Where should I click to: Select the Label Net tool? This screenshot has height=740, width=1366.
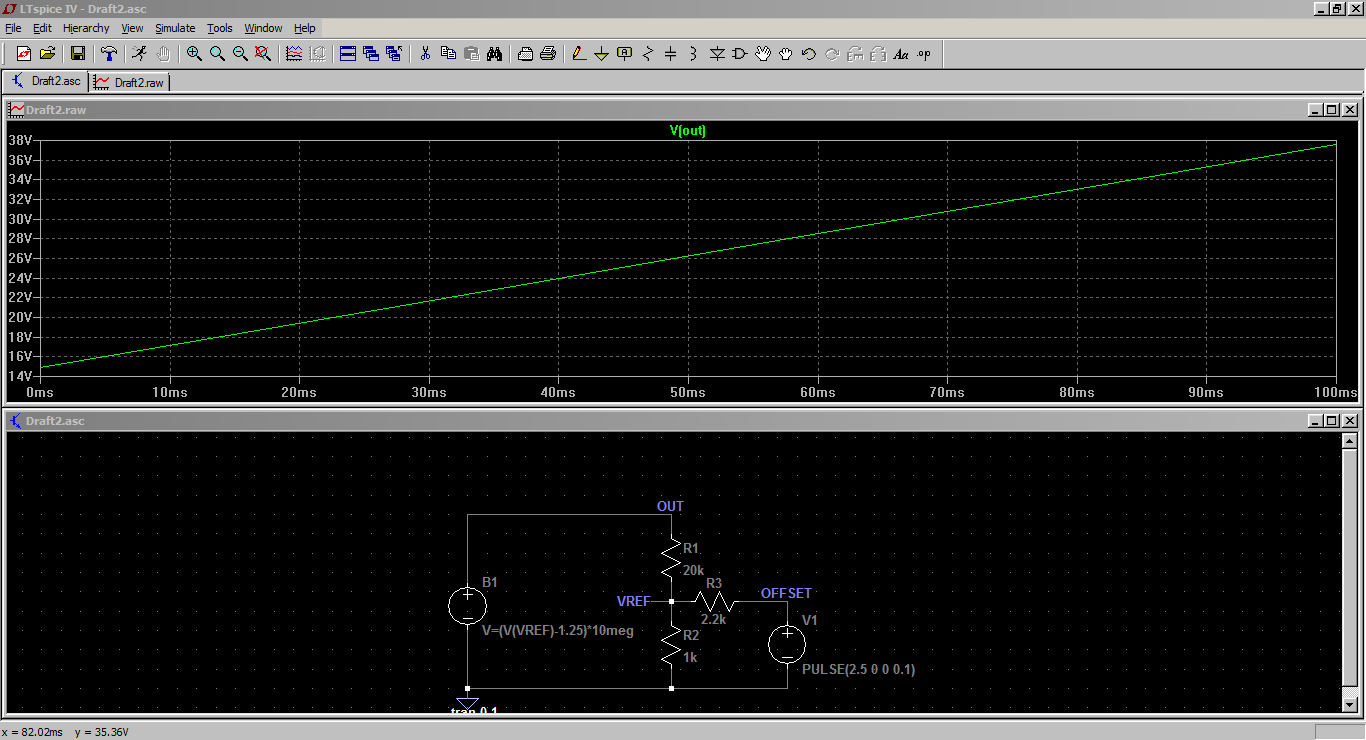pos(625,54)
